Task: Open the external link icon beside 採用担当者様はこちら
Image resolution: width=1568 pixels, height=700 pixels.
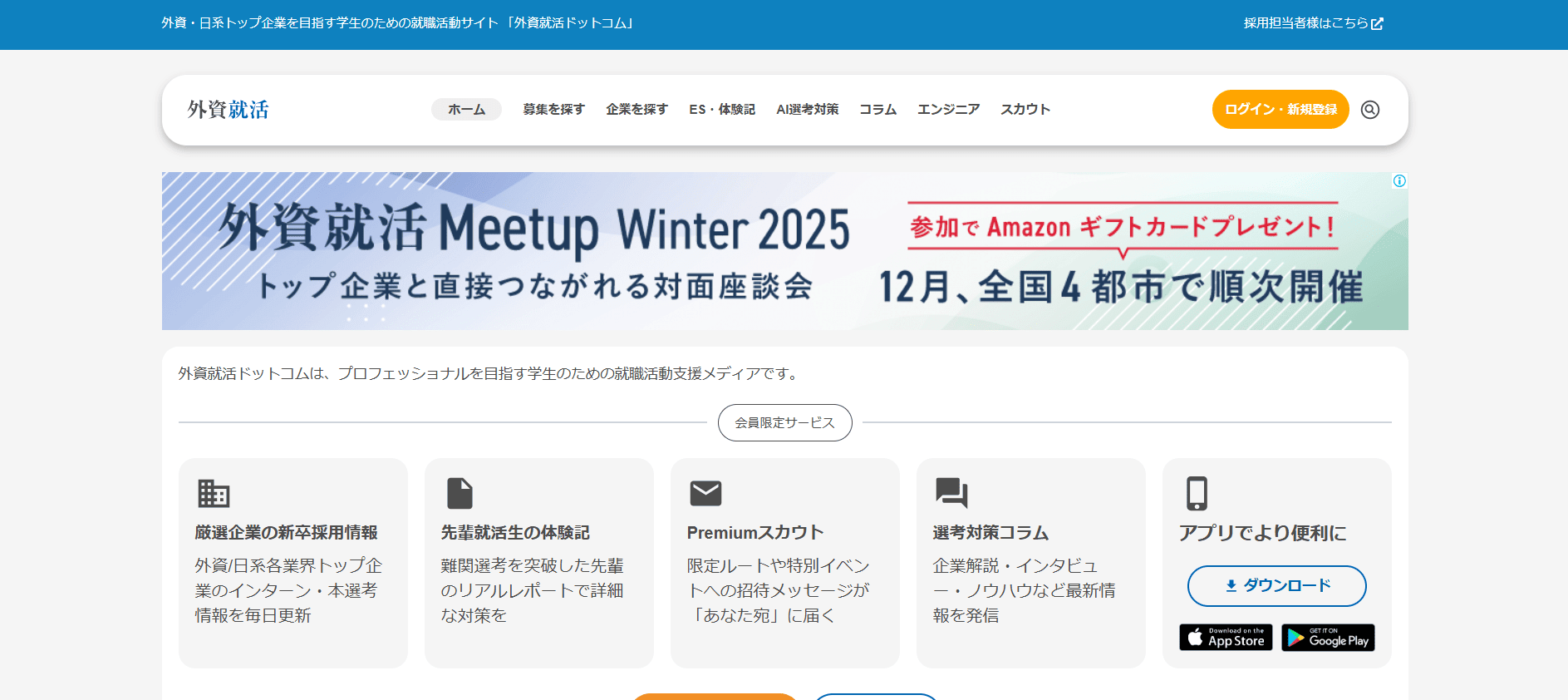Action: point(1377,23)
